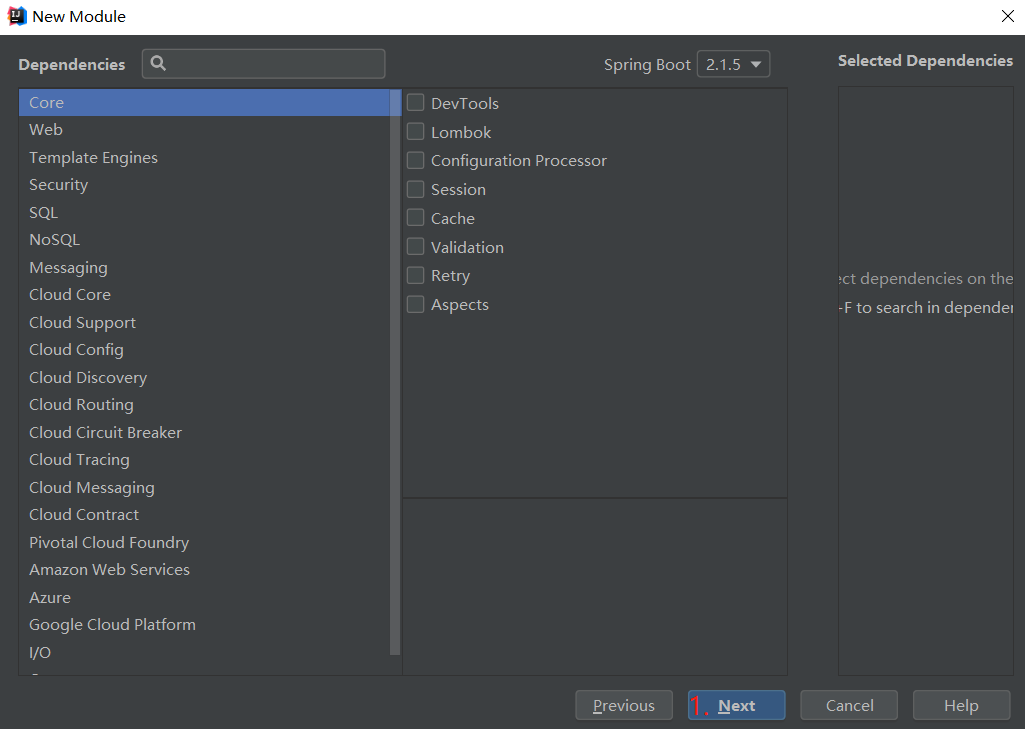
Task: Open the Security category
Action: point(59,185)
